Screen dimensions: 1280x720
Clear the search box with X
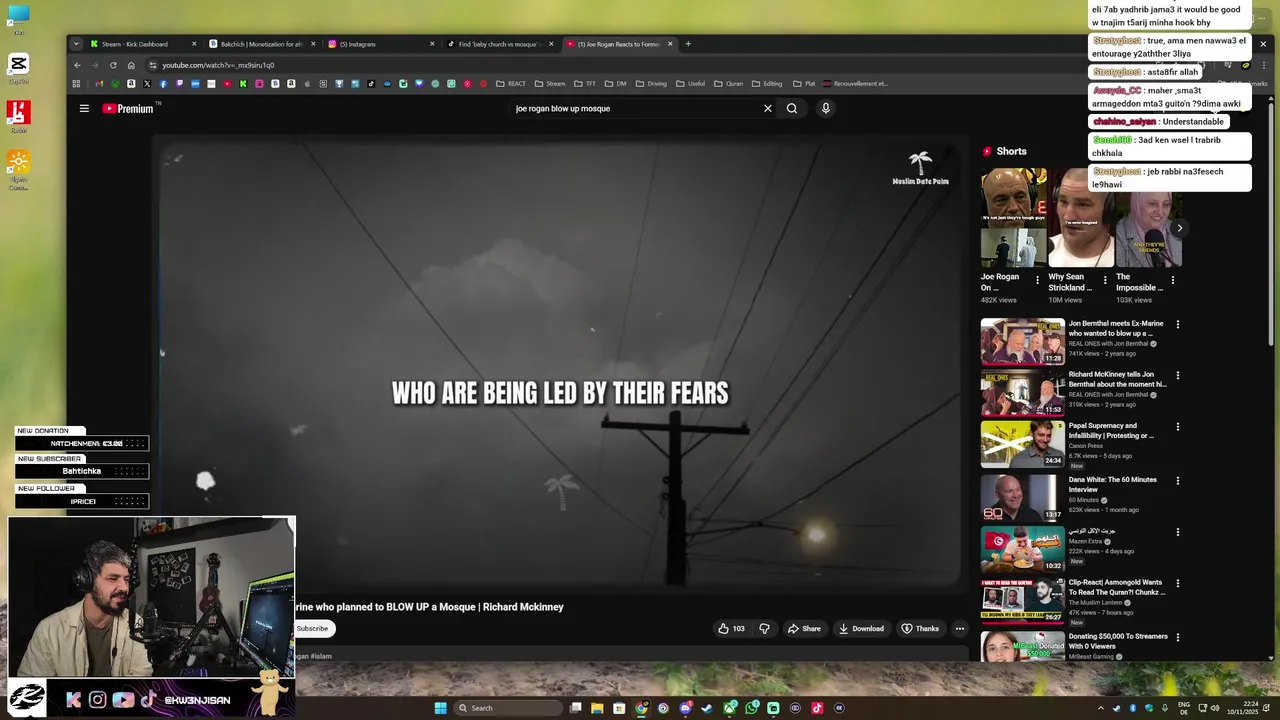(x=768, y=108)
